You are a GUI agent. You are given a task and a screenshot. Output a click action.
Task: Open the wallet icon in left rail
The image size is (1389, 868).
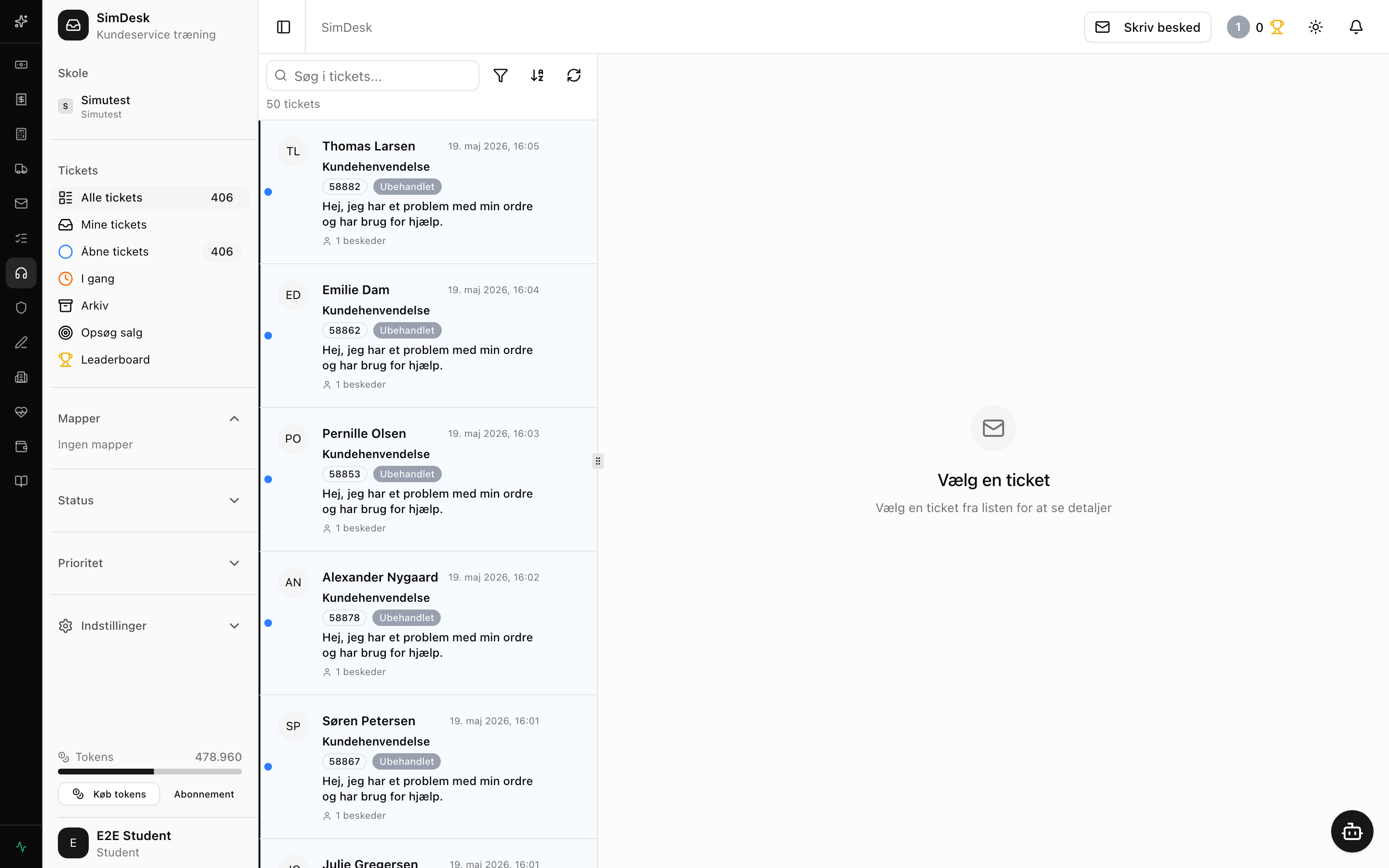click(21, 447)
